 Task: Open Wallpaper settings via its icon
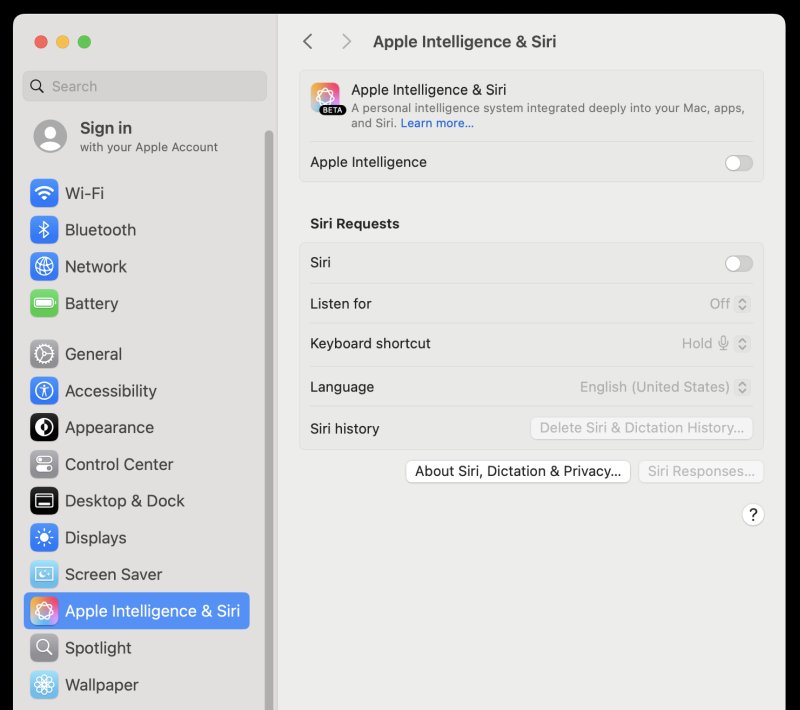[44, 685]
